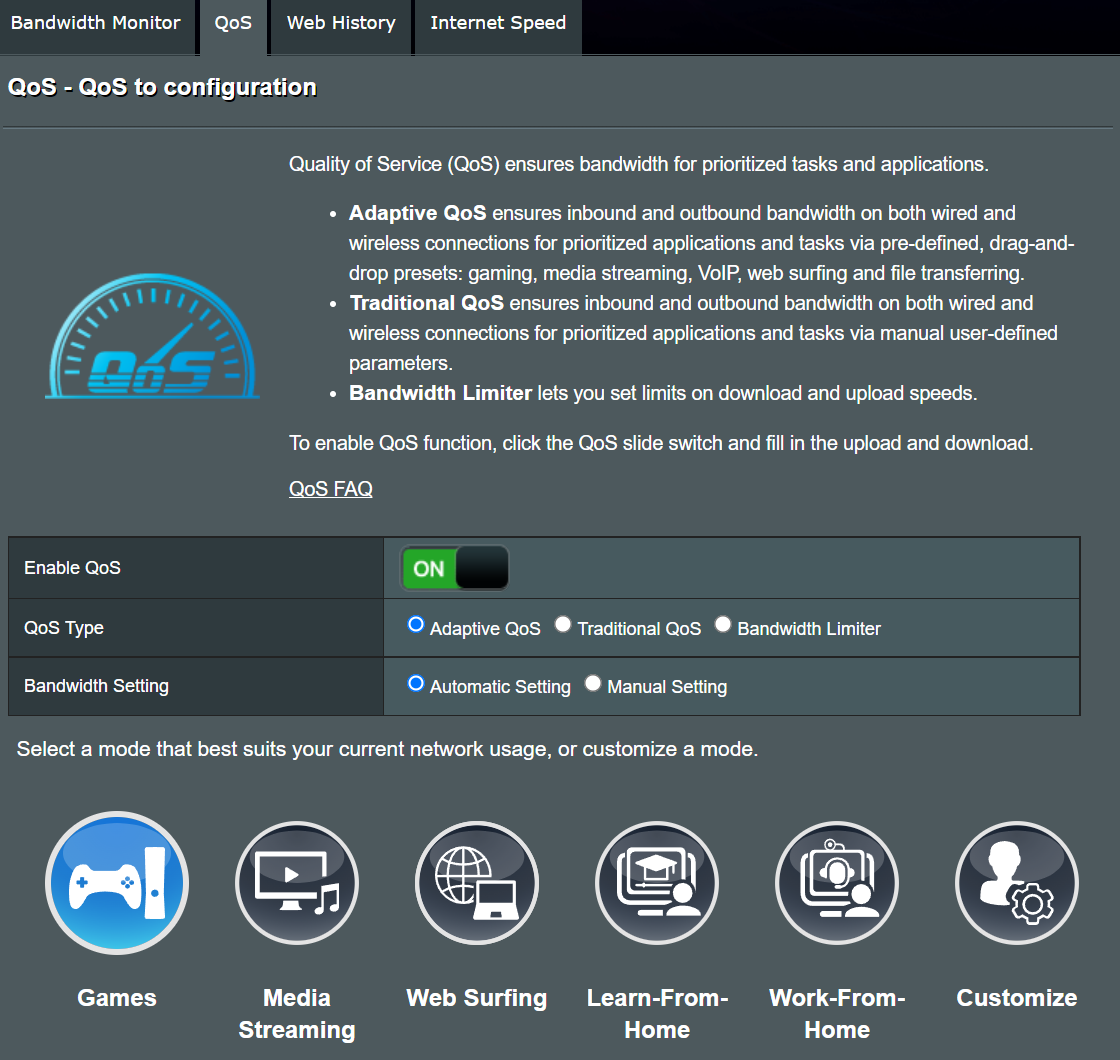Switch bandwidth to Manual Setting
Screen dimensions: 1120x1060
point(594,684)
